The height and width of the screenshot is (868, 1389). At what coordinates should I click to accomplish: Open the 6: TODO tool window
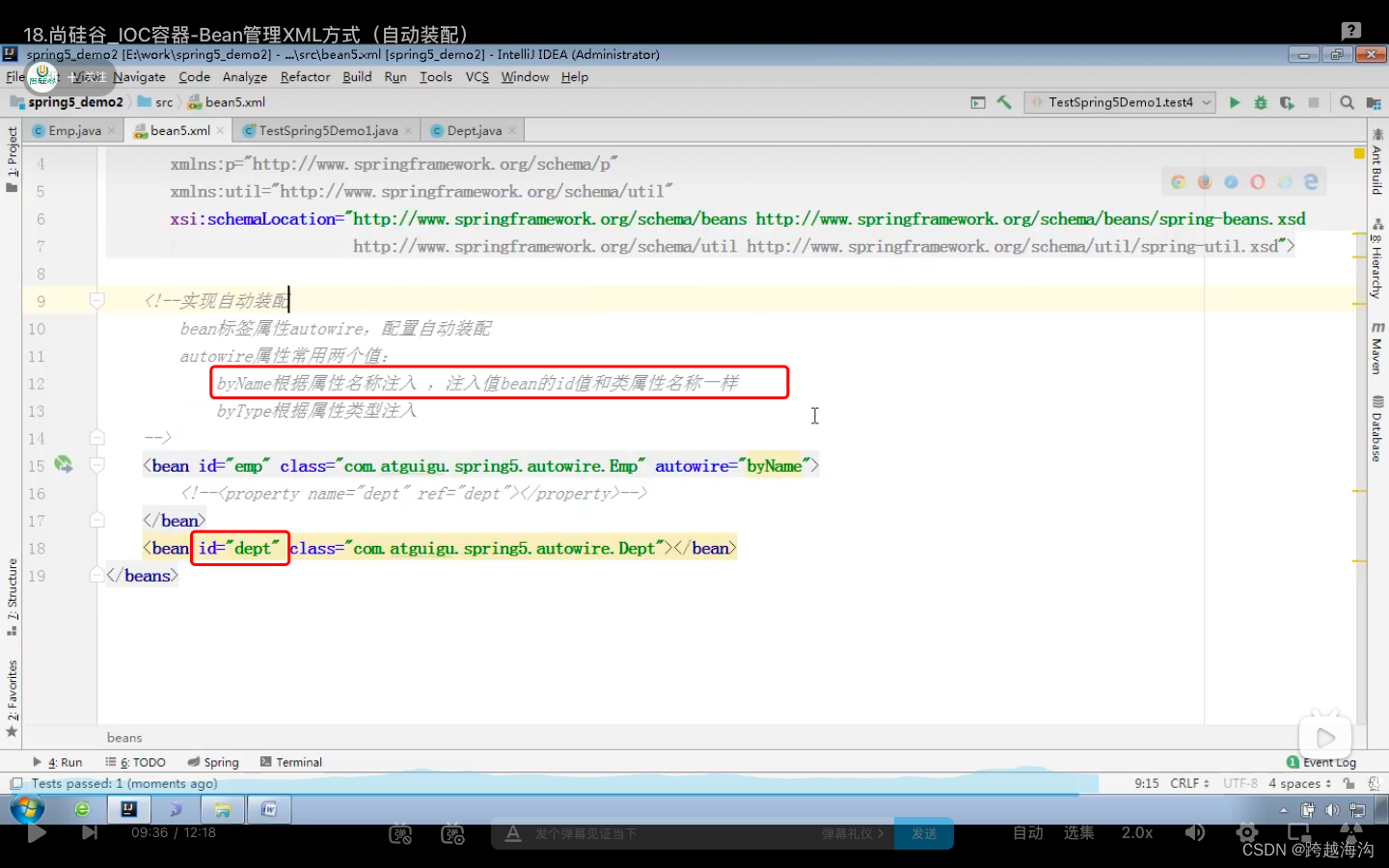pos(136,762)
